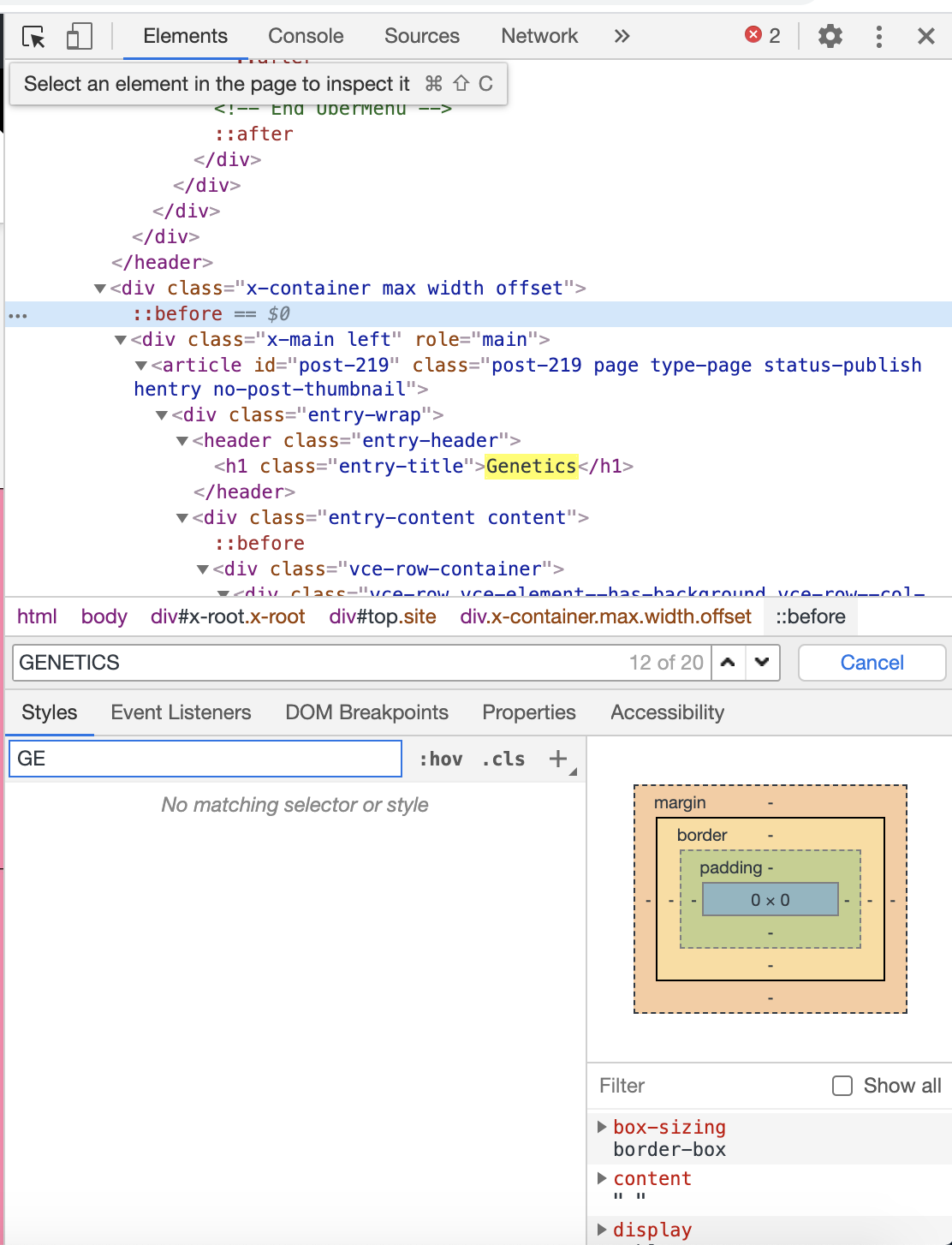Activate the inspect element picker icon

[33, 36]
